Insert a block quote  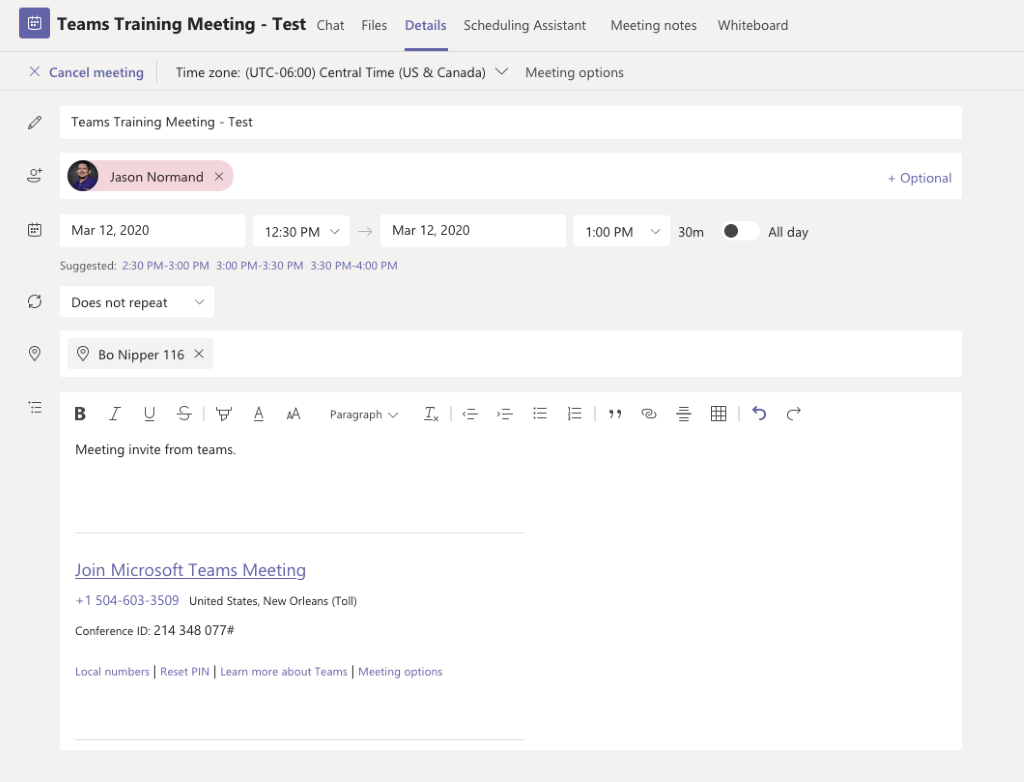click(x=615, y=414)
